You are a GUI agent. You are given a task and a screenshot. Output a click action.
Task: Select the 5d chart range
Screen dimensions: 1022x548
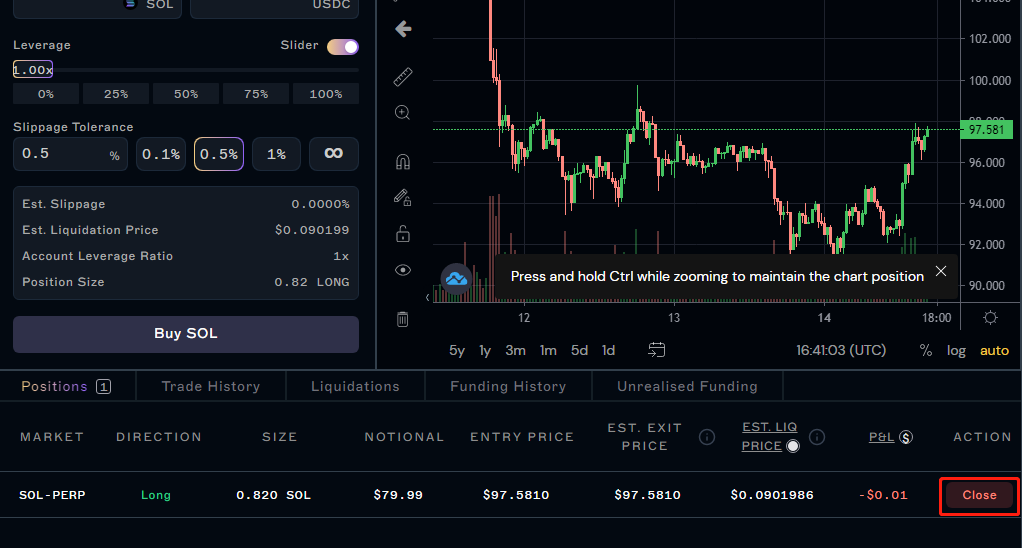[579, 351]
